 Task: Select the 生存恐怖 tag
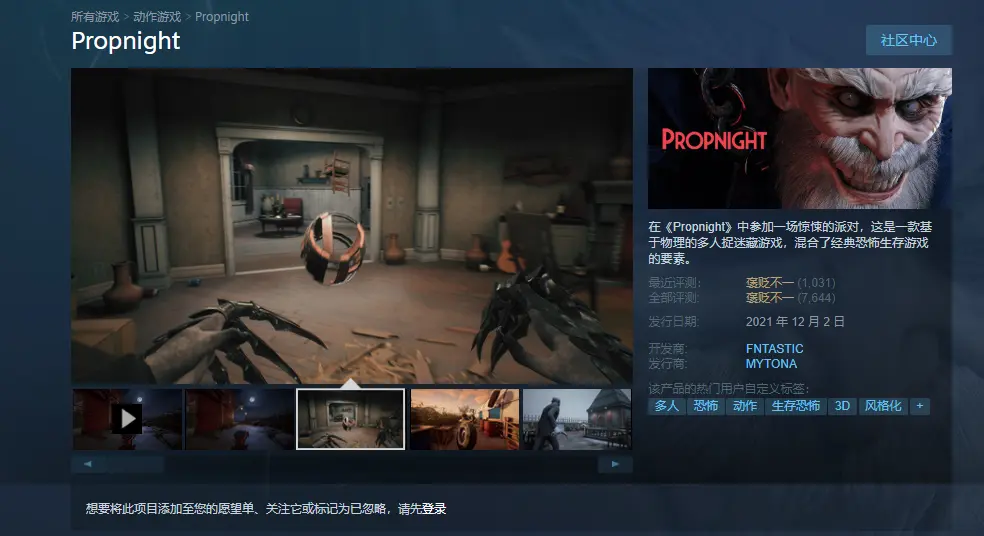796,406
